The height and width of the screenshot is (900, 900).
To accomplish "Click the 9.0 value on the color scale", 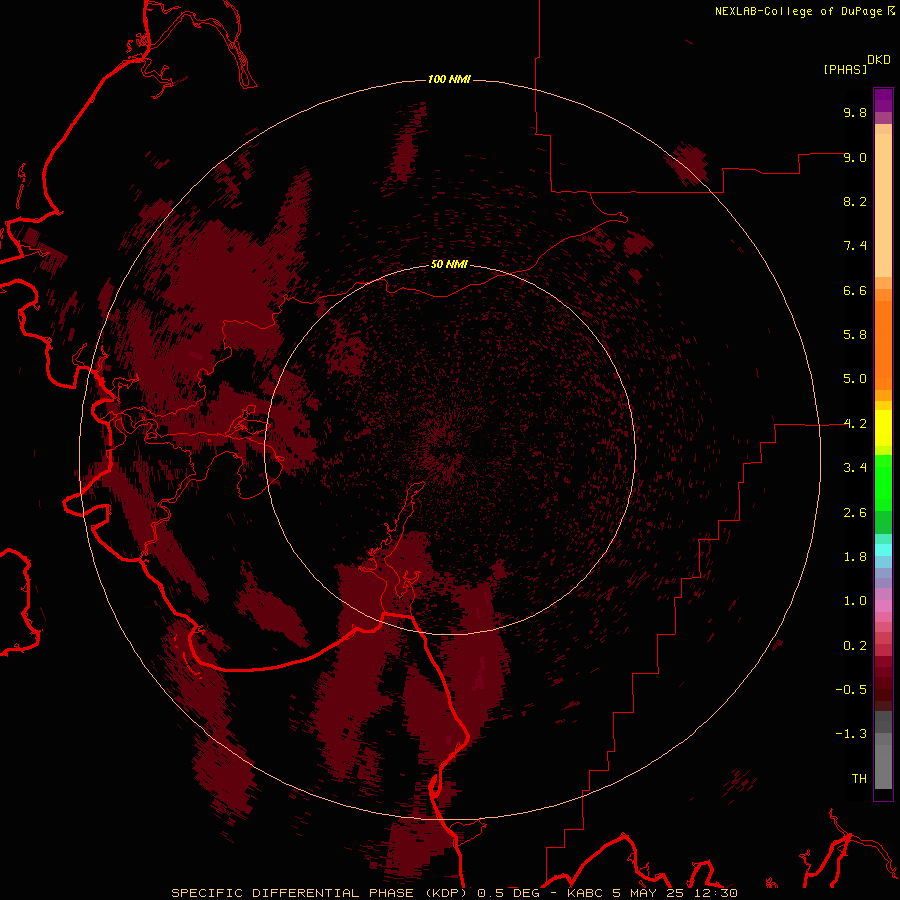I will coord(855,157).
